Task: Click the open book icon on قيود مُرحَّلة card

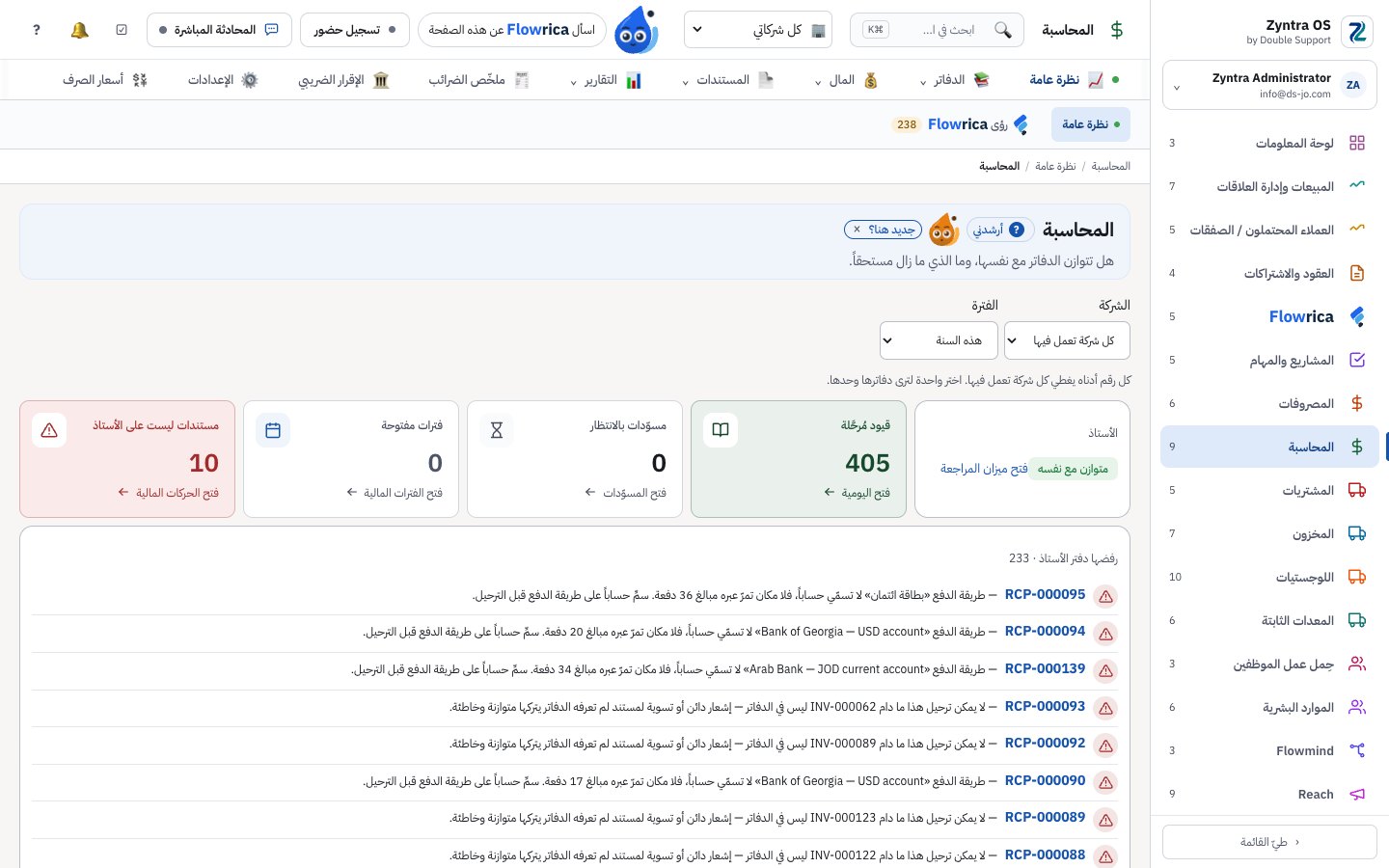Action: point(721,430)
